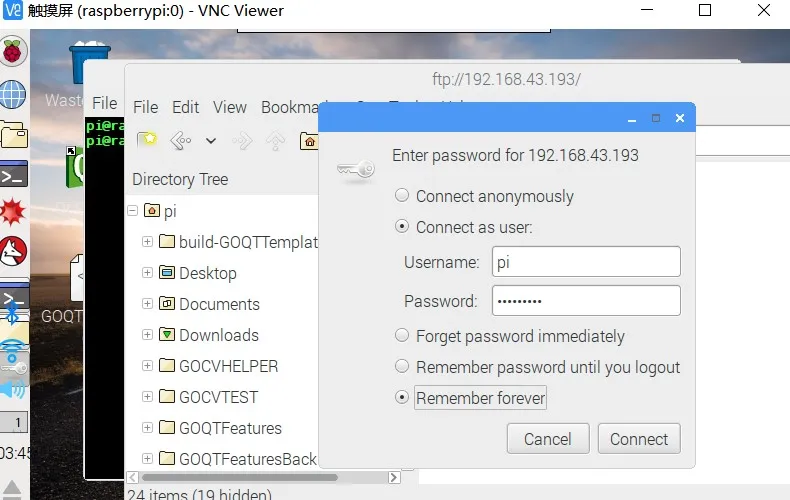
Task: Choose Forget password immediately
Action: [402, 336]
